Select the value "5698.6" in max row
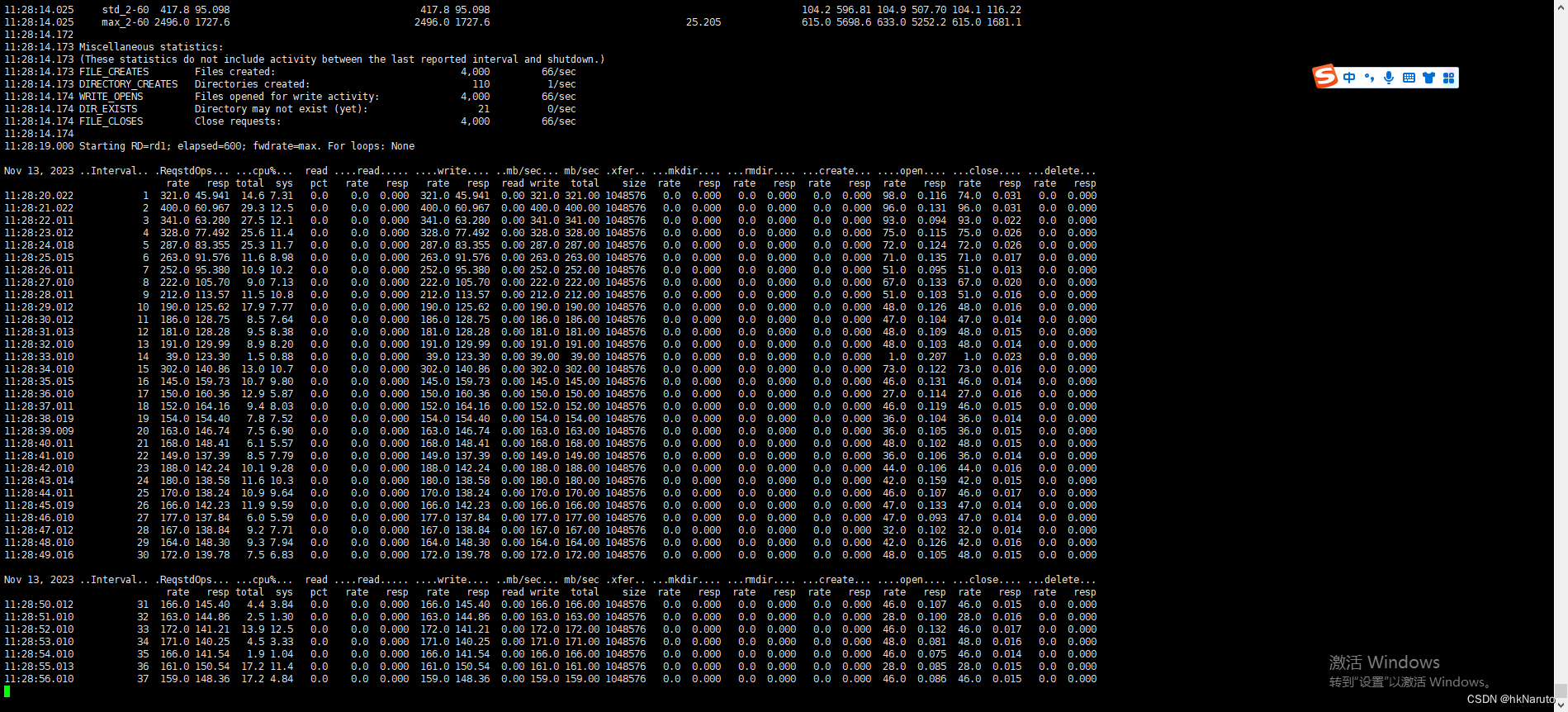Image resolution: width=1568 pixels, height=712 pixels. [x=854, y=22]
